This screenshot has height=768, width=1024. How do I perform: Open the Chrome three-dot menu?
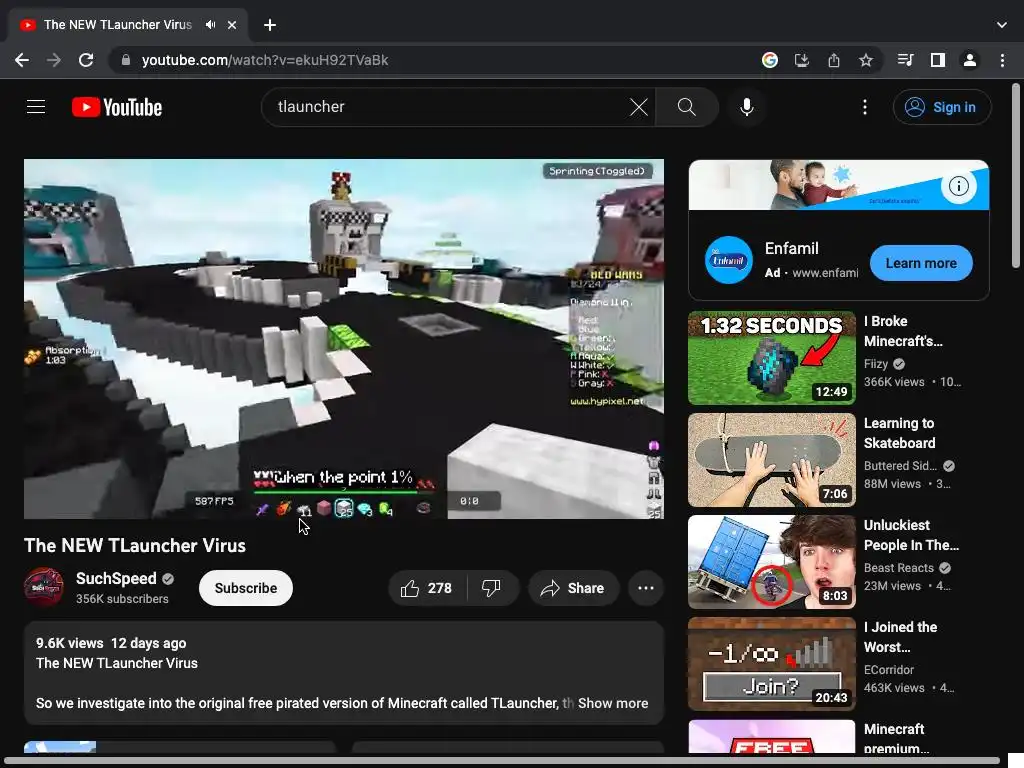click(1002, 60)
